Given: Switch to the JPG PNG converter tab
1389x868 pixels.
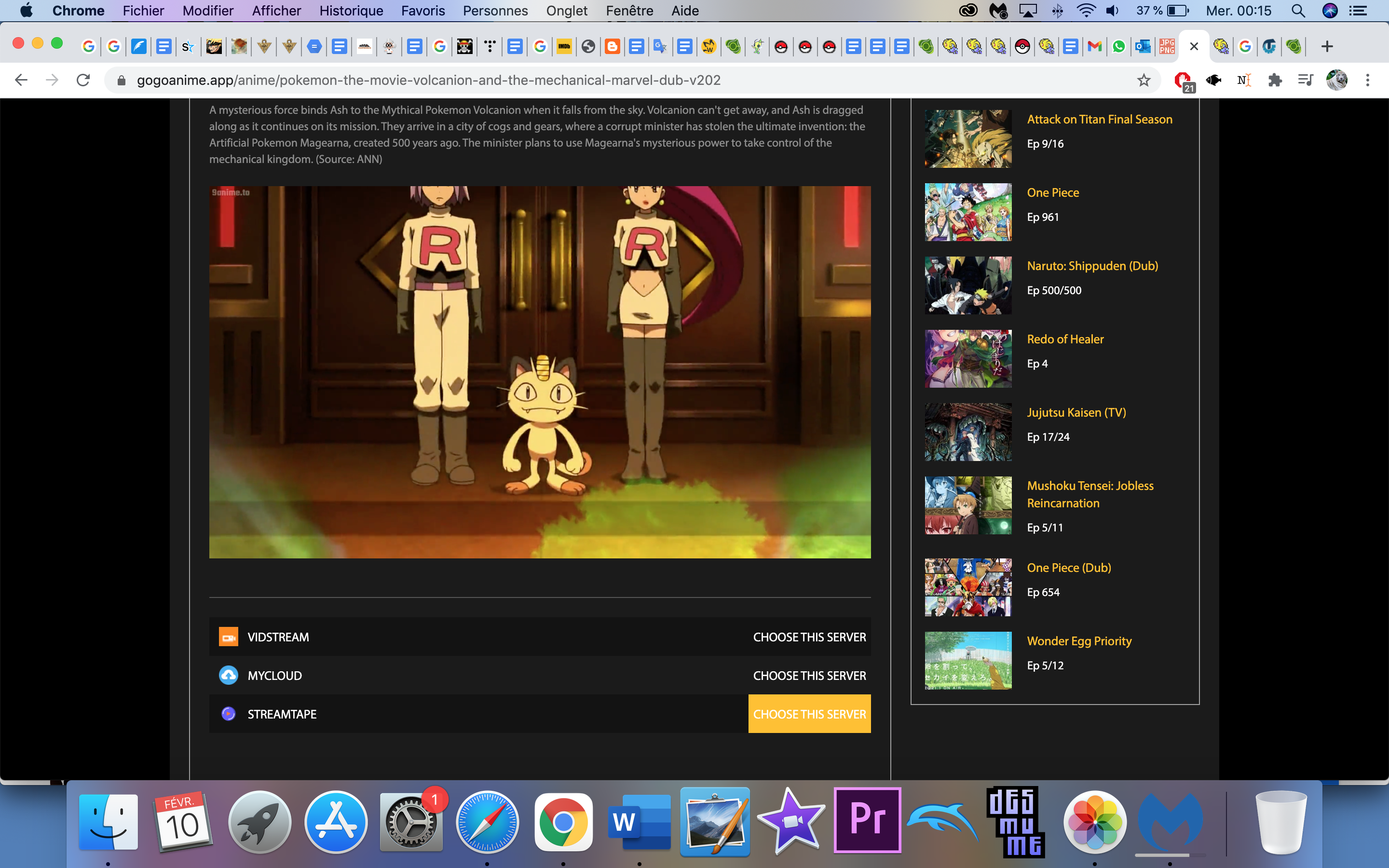Looking at the screenshot, I should pyautogui.click(x=1167, y=46).
